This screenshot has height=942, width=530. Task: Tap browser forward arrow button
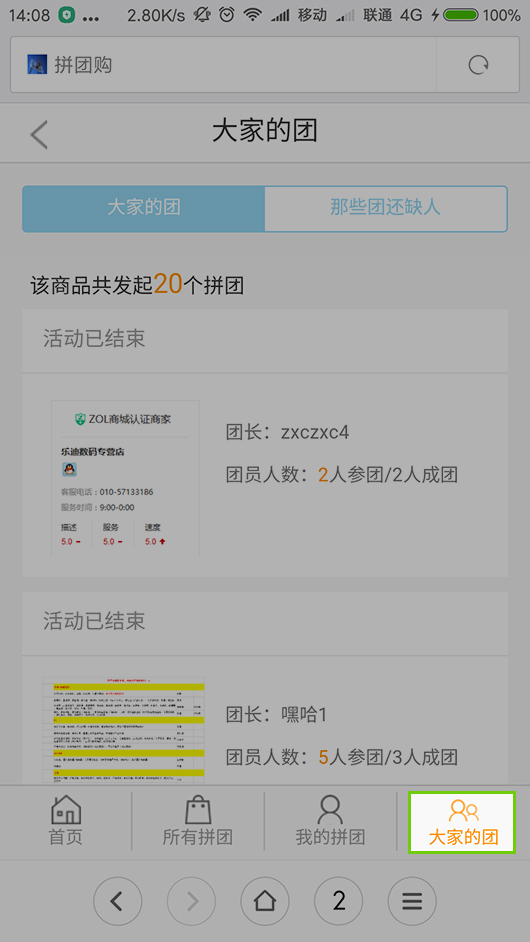click(191, 901)
